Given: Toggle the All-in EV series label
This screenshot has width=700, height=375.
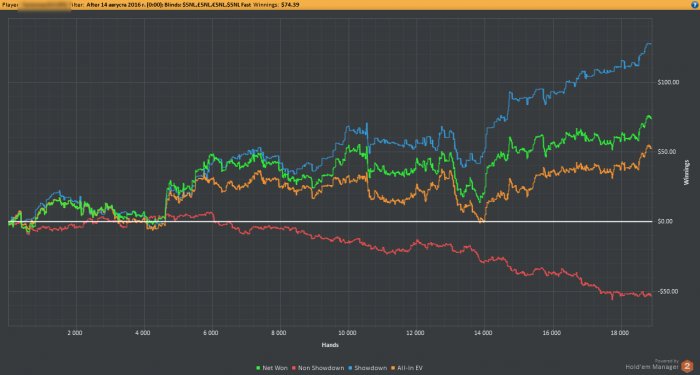Looking at the screenshot, I should (x=411, y=368).
